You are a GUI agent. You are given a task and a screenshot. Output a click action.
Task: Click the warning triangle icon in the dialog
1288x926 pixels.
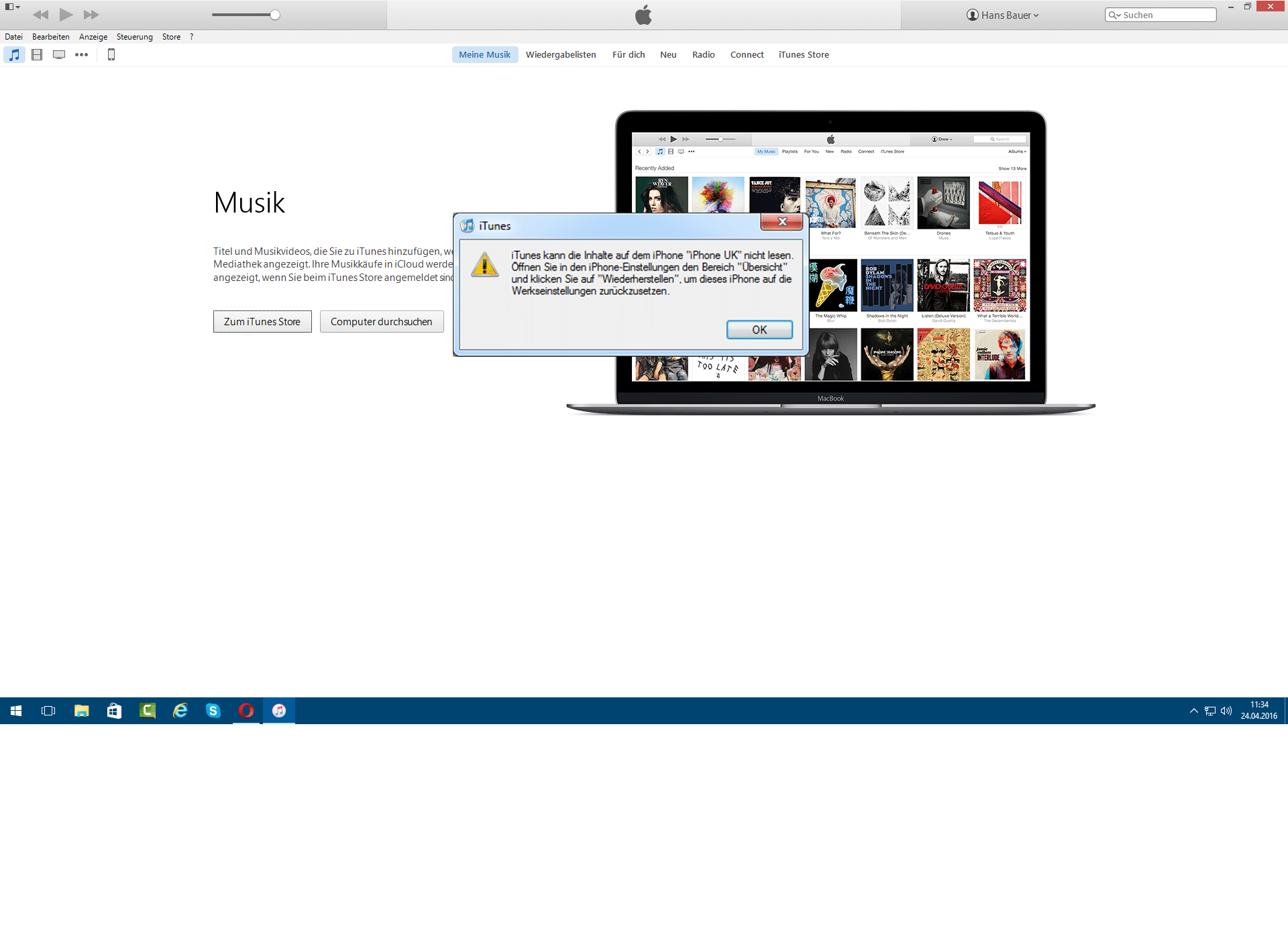point(484,264)
